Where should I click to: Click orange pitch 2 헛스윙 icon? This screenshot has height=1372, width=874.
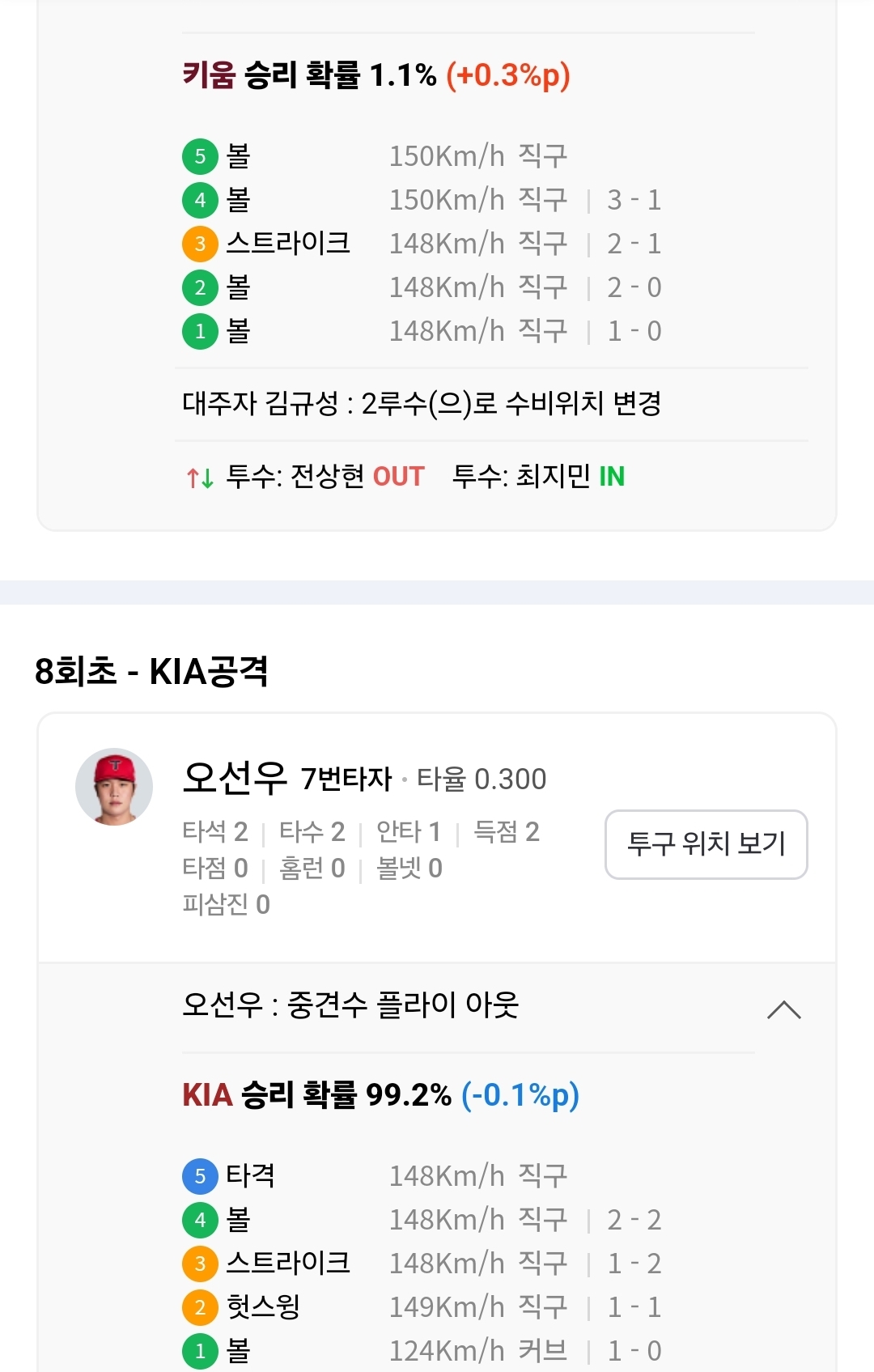tap(200, 1307)
